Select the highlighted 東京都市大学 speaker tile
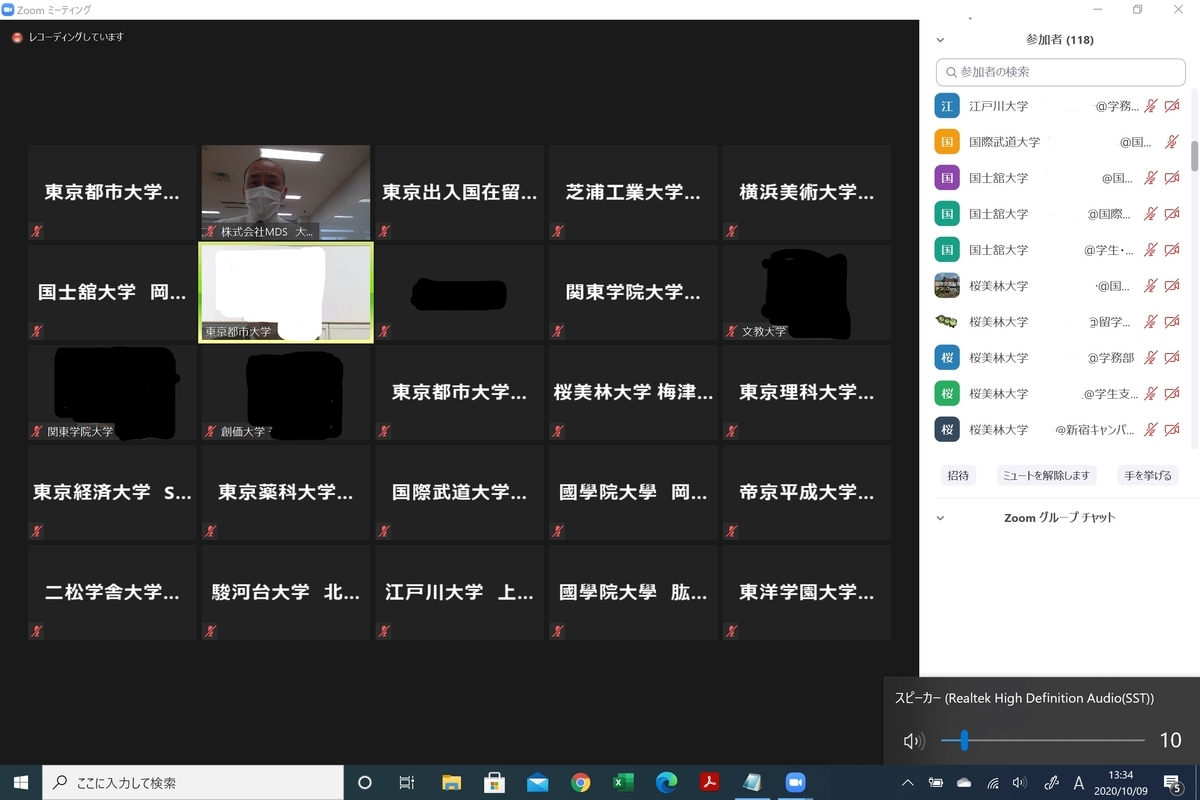 tap(286, 292)
